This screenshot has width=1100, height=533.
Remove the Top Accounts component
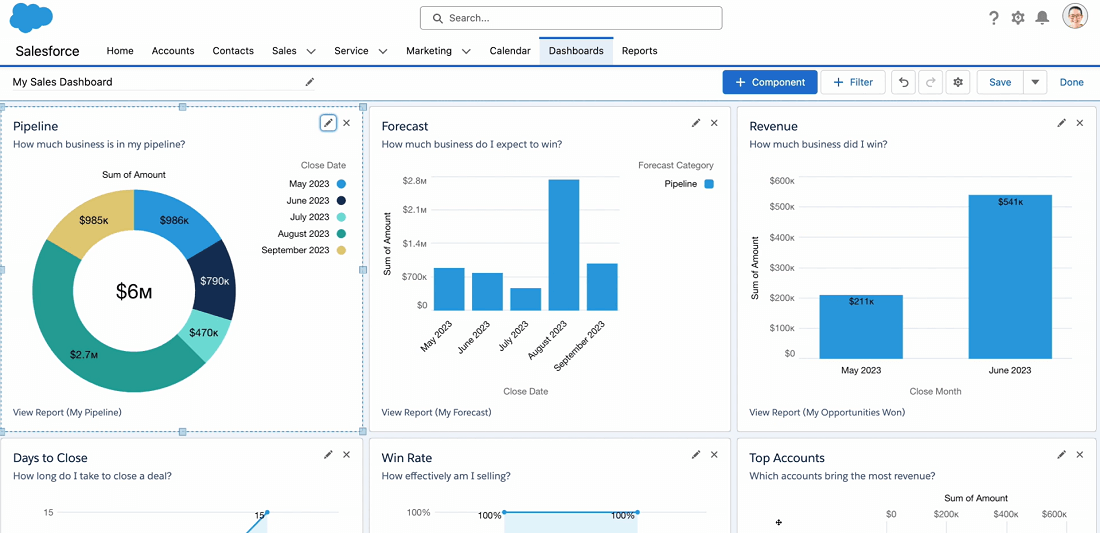coord(1080,454)
